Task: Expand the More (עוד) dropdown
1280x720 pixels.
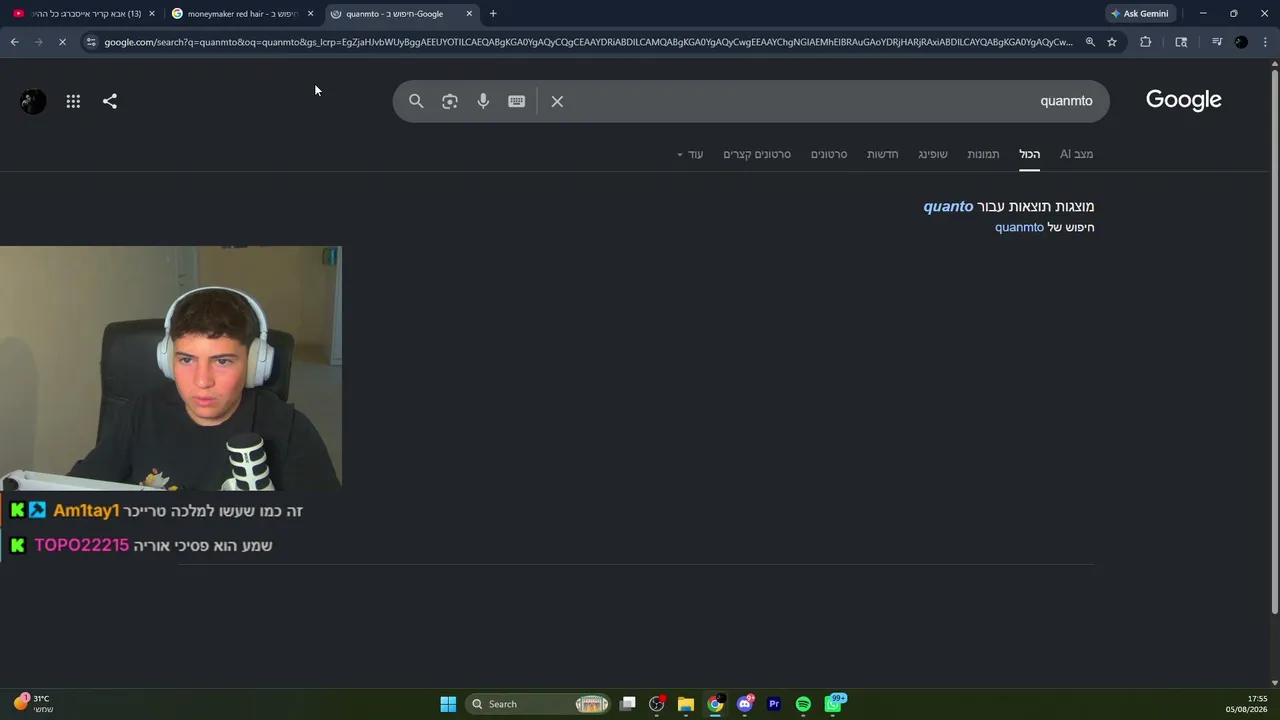Action: click(690, 154)
